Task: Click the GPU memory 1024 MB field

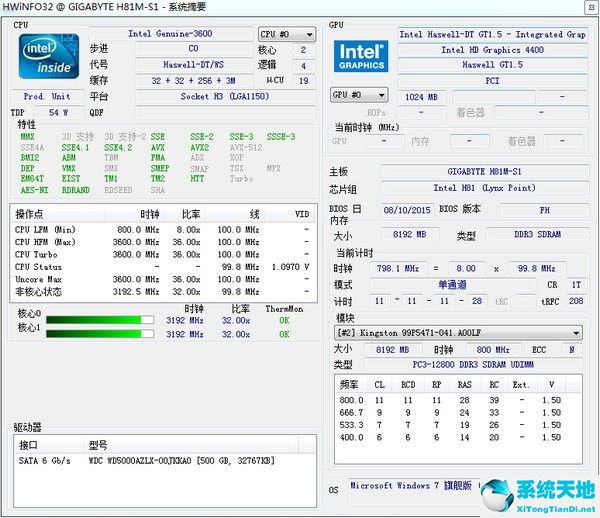Action: (421, 97)
